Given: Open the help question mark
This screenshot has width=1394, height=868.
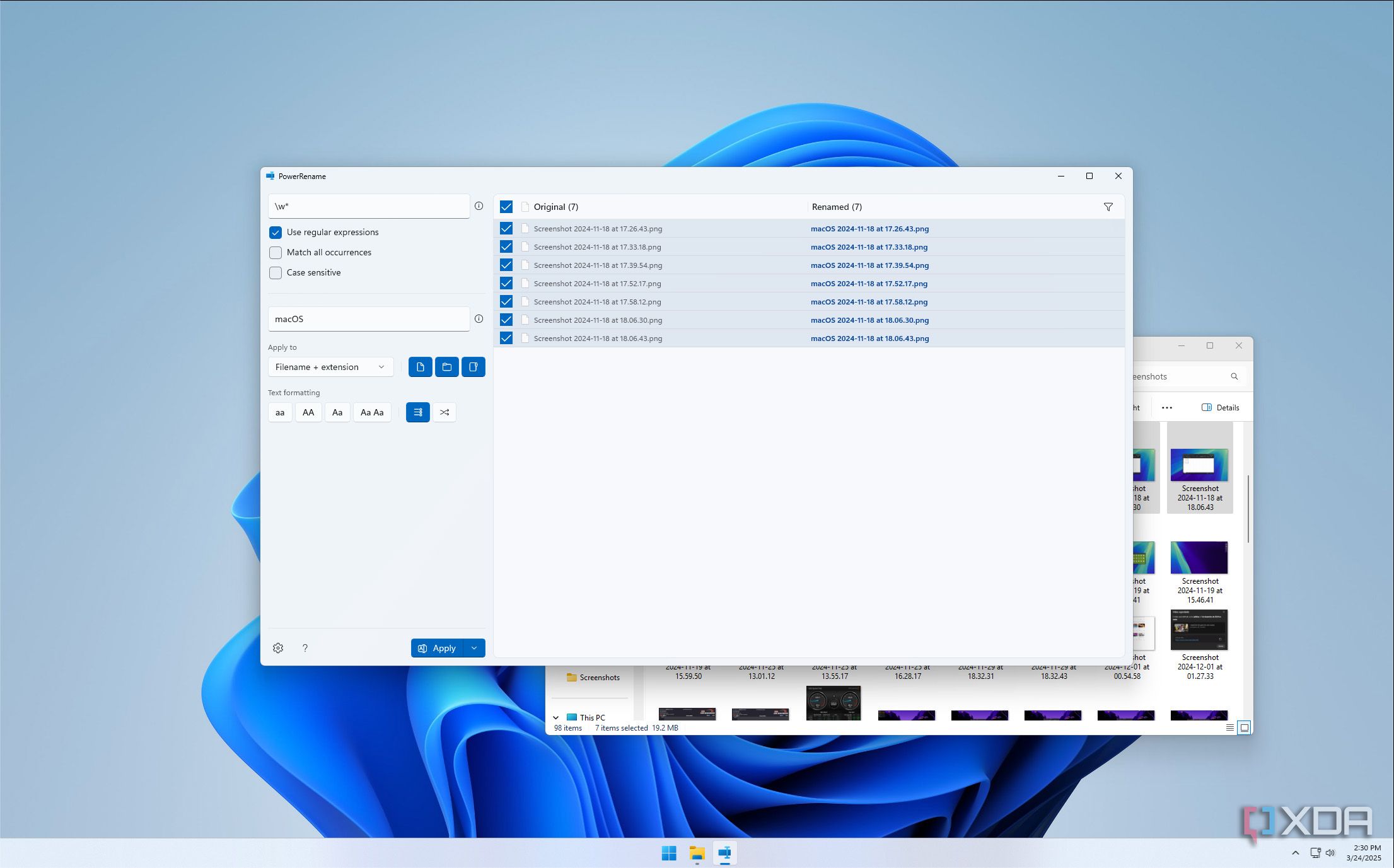Looking at the screenshot, I should pos(305,648).
